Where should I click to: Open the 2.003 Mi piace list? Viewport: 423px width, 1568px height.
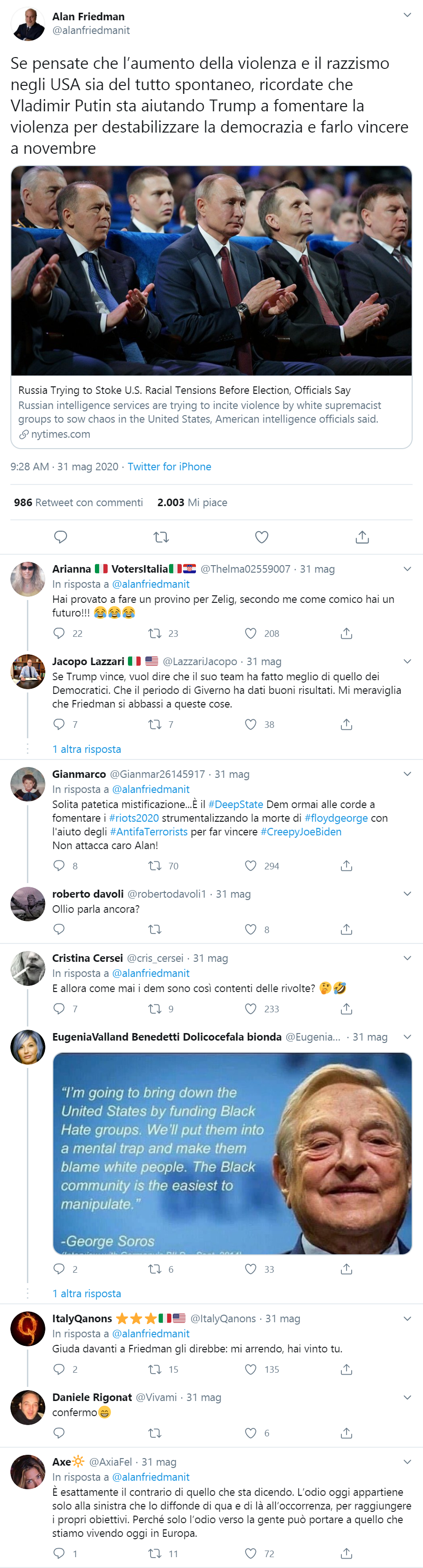pos(192,502)
